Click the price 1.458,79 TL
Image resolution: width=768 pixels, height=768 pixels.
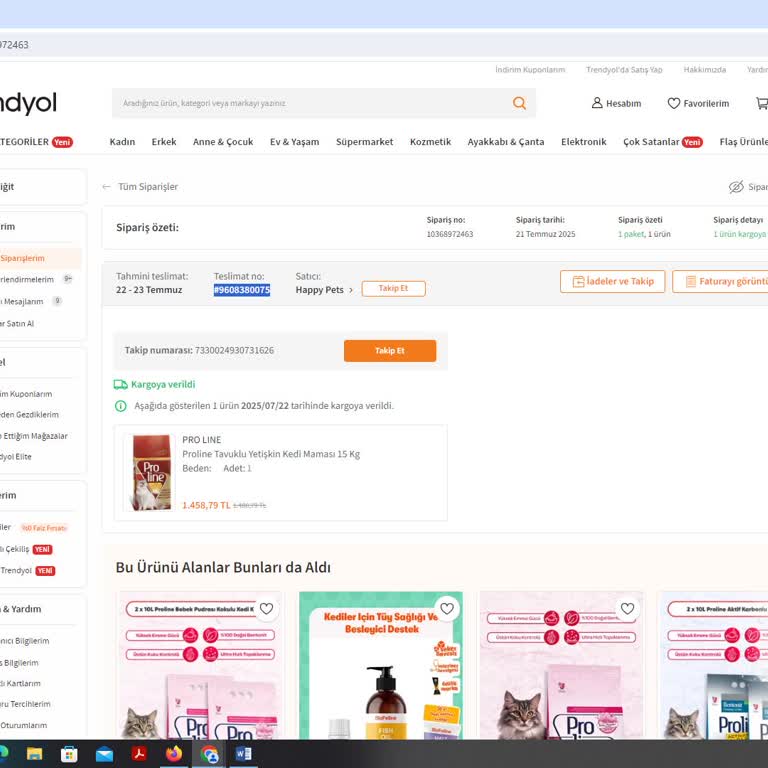pyautogui.click(x=206, y=505)
